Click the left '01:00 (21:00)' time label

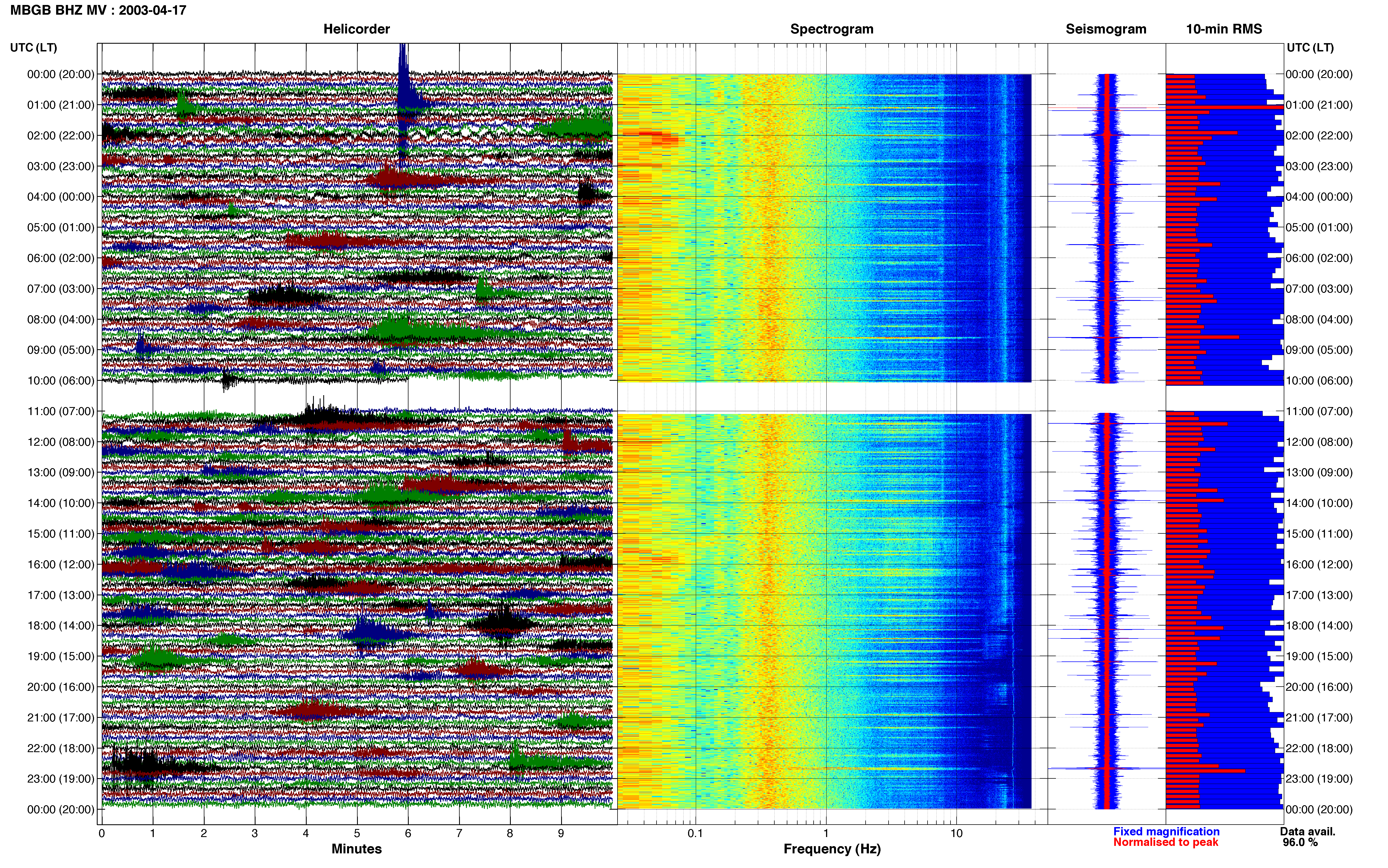click(60, 105)
